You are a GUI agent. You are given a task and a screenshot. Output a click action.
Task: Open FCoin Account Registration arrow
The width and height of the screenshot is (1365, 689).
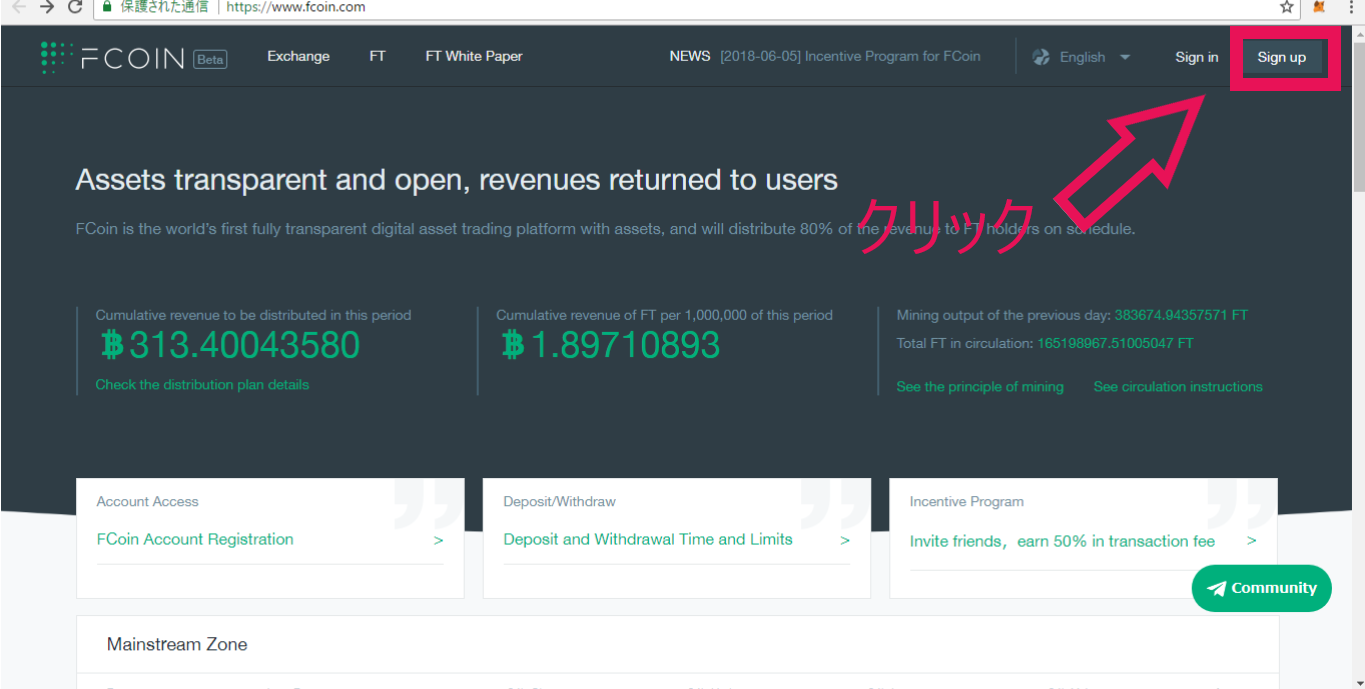point(438,540)
